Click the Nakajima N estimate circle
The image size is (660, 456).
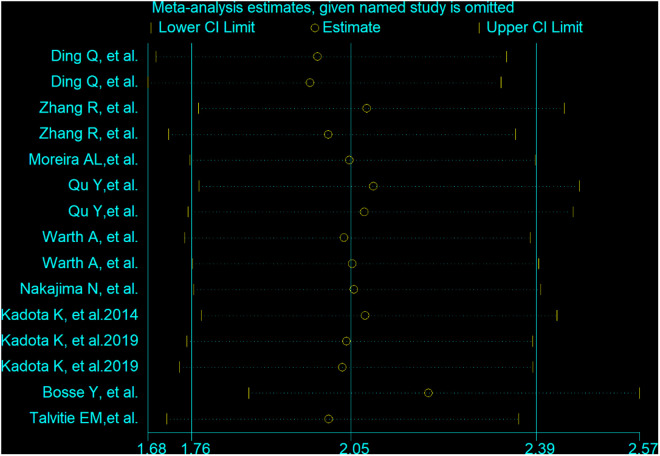point(354,289)
